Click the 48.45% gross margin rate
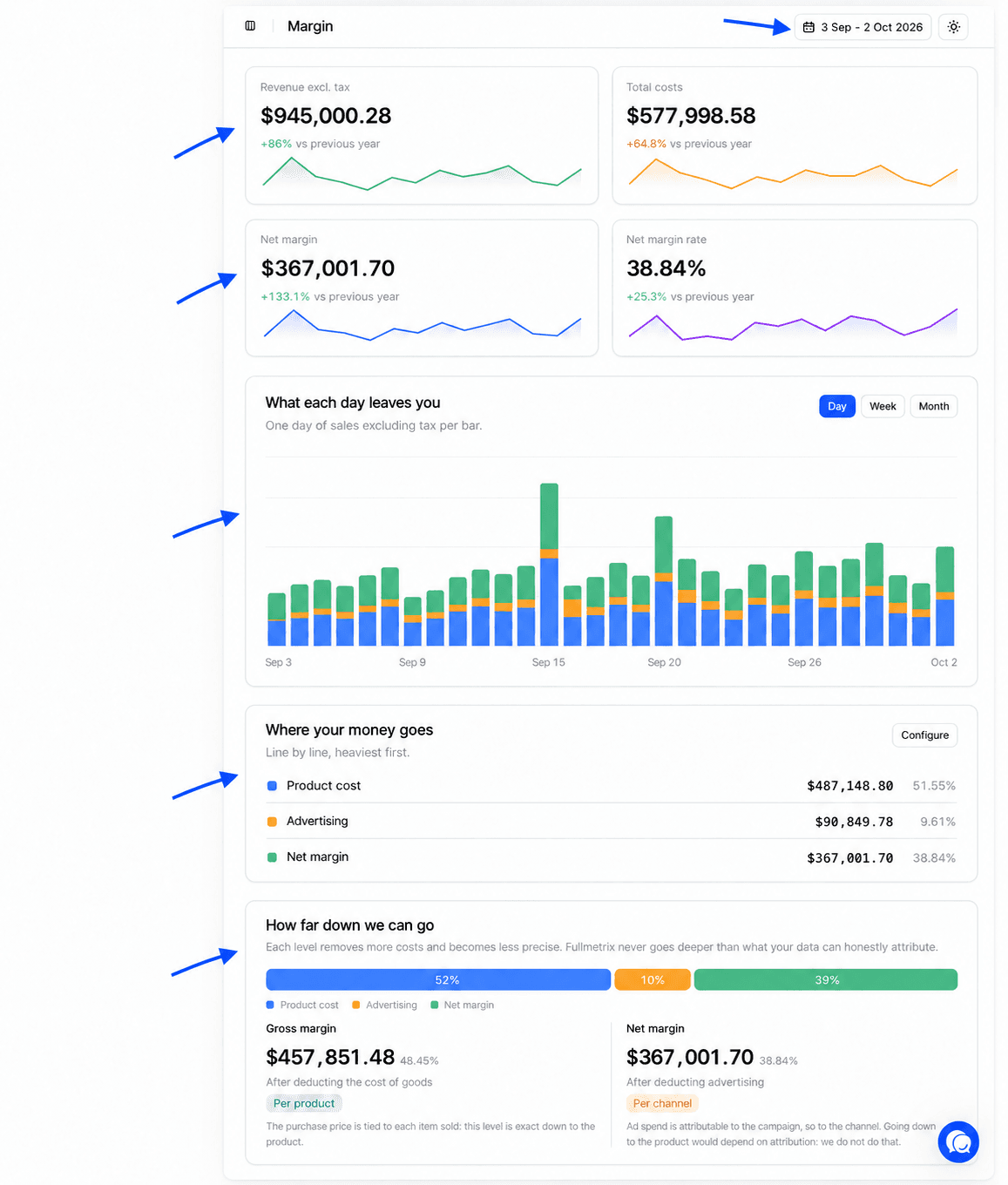Screen dimensions: 1008x1185 (x=419, y=1060)
